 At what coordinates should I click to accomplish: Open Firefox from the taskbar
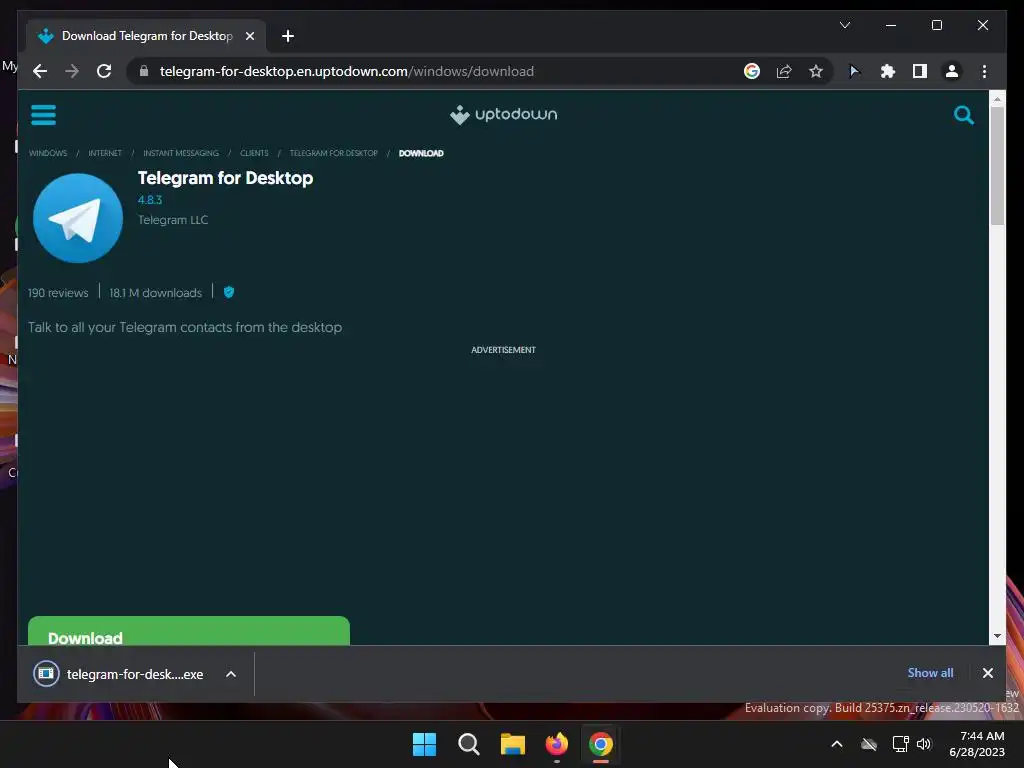coord(556,744)
